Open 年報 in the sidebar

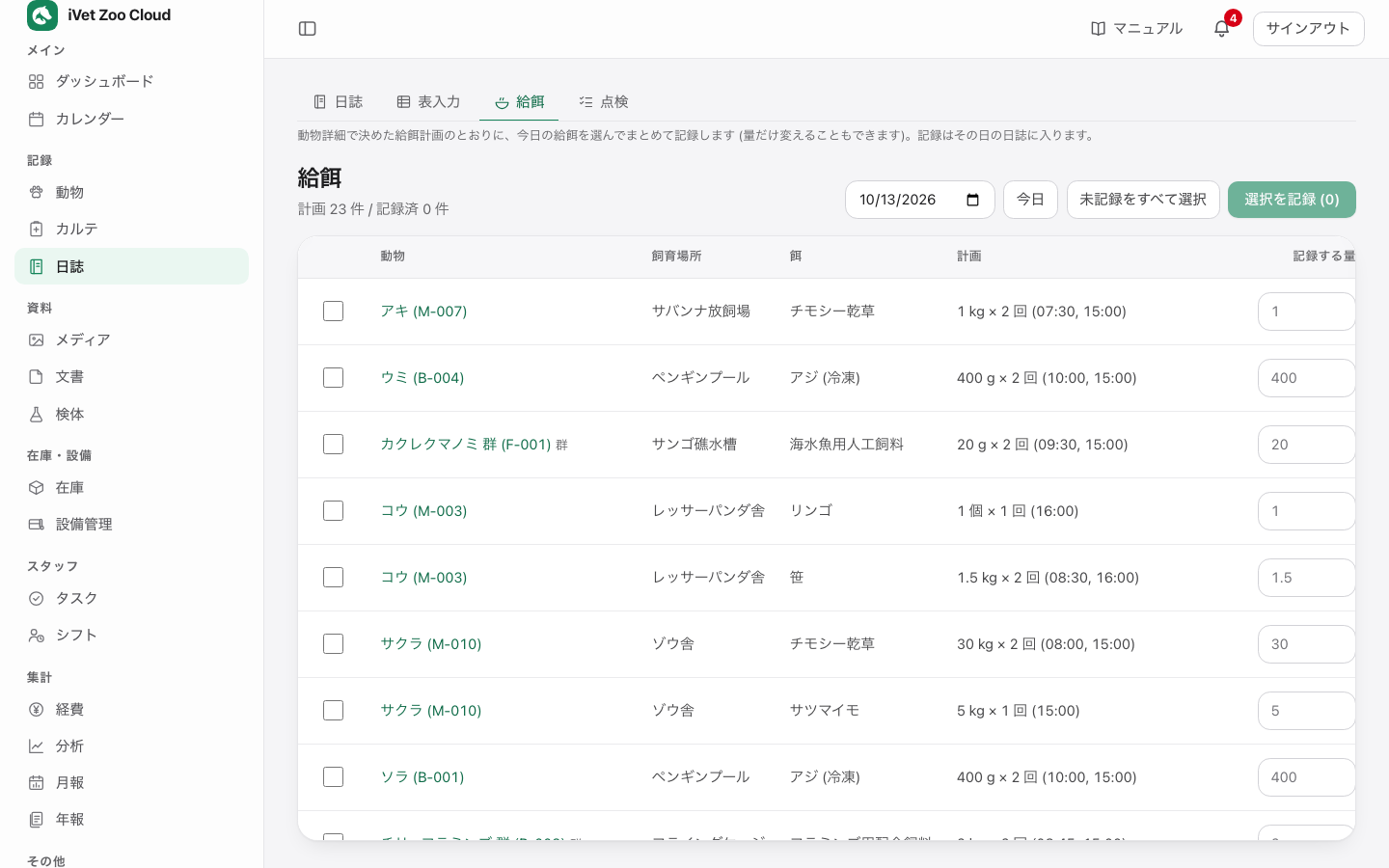pos(131,819)
